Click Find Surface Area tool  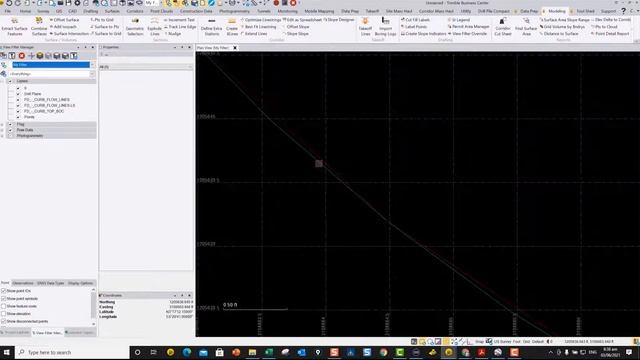pos(526,27)
